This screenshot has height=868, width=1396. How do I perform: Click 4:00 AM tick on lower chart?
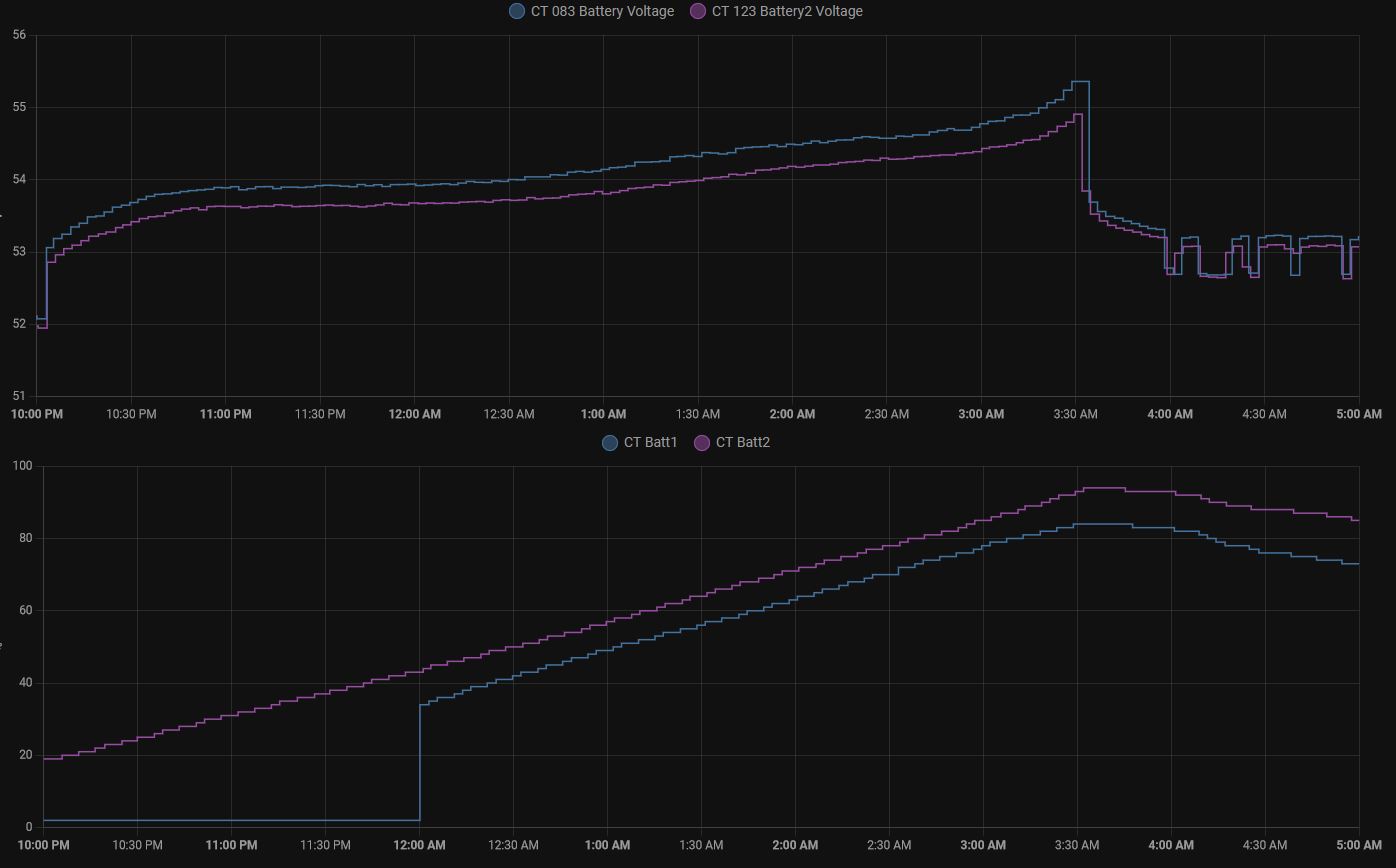coord(1171,845)
